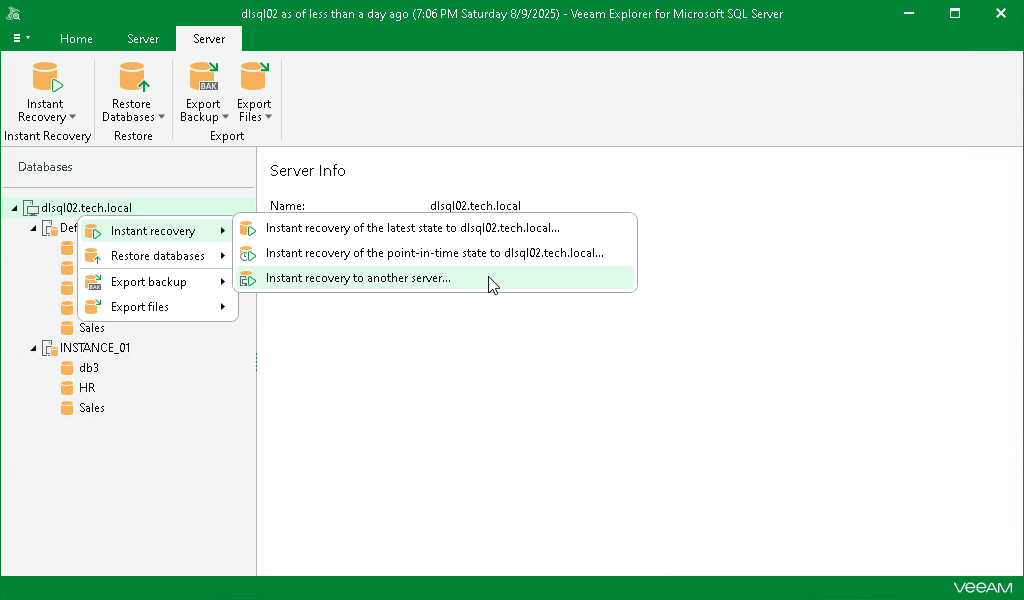The image size is (1024, 600).
Task: Collapse the INSTANCE_01 tree node
Action: click(34, 347)
